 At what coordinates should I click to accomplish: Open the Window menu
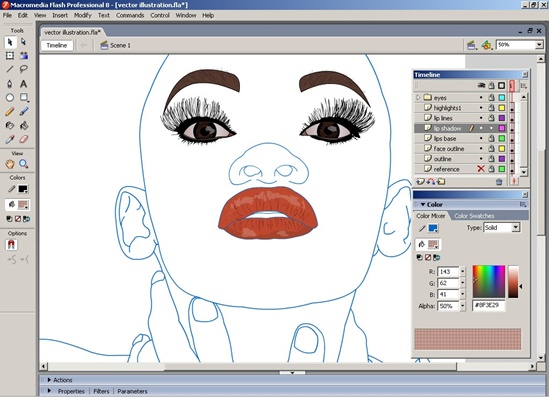(x=186, y=15)
